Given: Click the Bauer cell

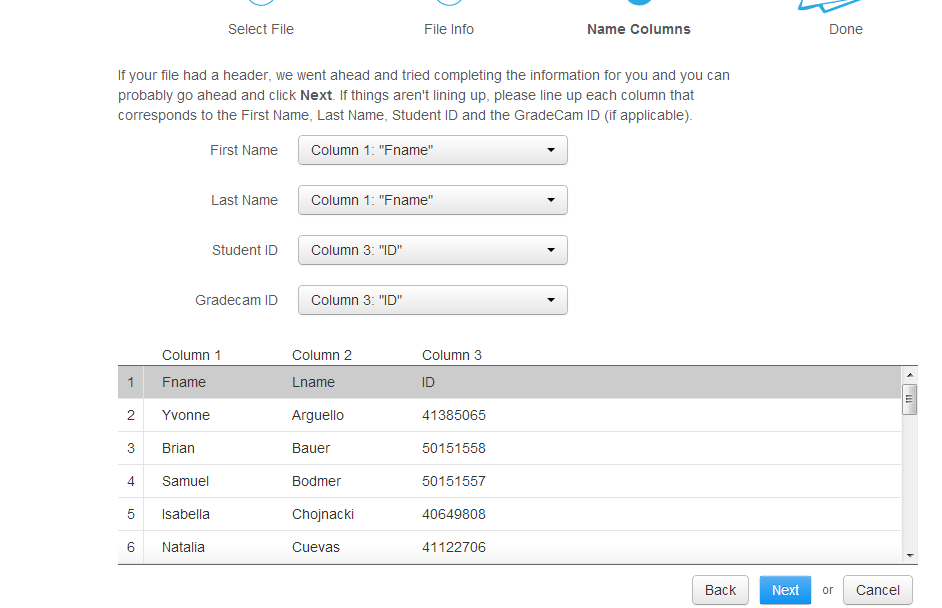Looking at the screenshot, I should coord(311,448).
